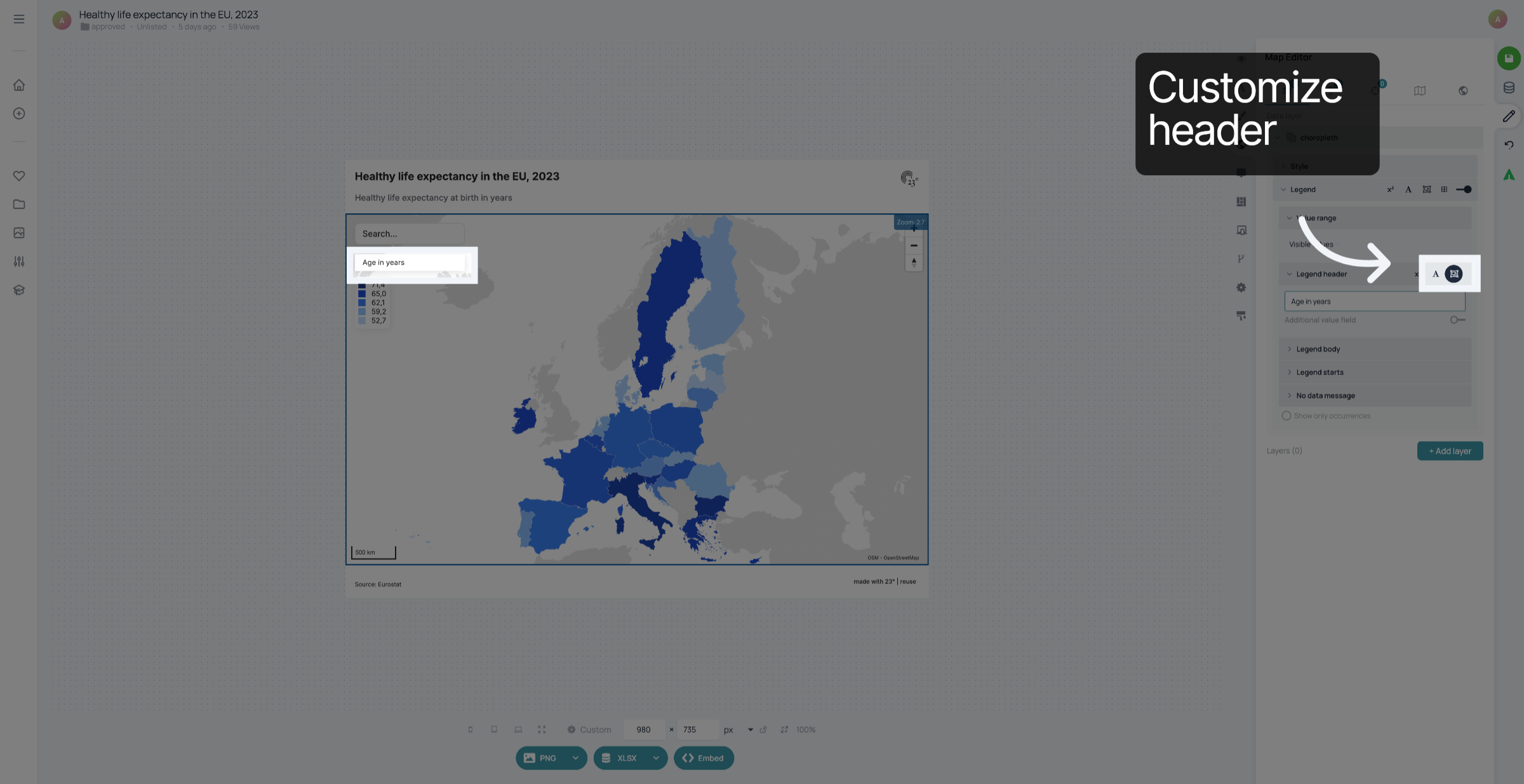Toggle the aspect ratio lock icon
This screenshot has height=784, width=1524.
763,730
